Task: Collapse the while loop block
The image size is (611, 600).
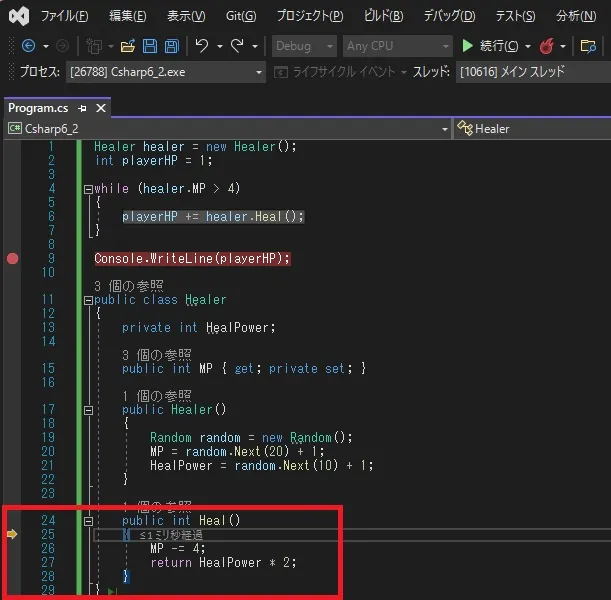Action: tap(87, 188)
